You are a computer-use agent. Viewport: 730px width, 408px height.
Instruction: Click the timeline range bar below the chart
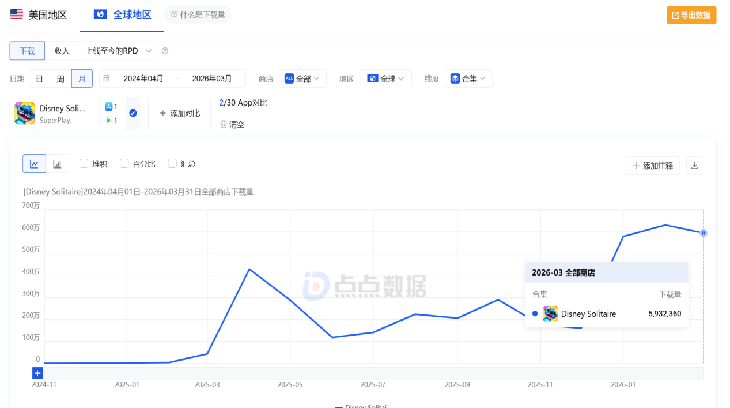(x=370, y=373)
